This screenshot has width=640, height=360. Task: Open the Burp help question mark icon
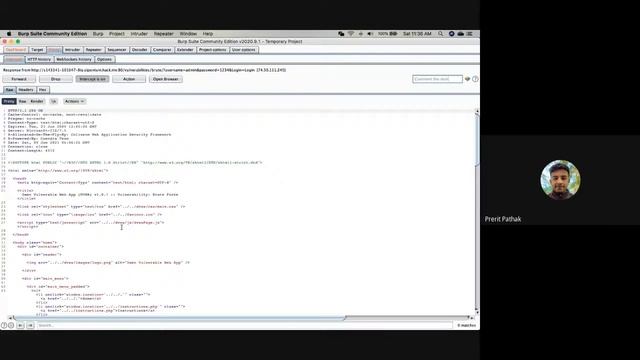point(475,79)
